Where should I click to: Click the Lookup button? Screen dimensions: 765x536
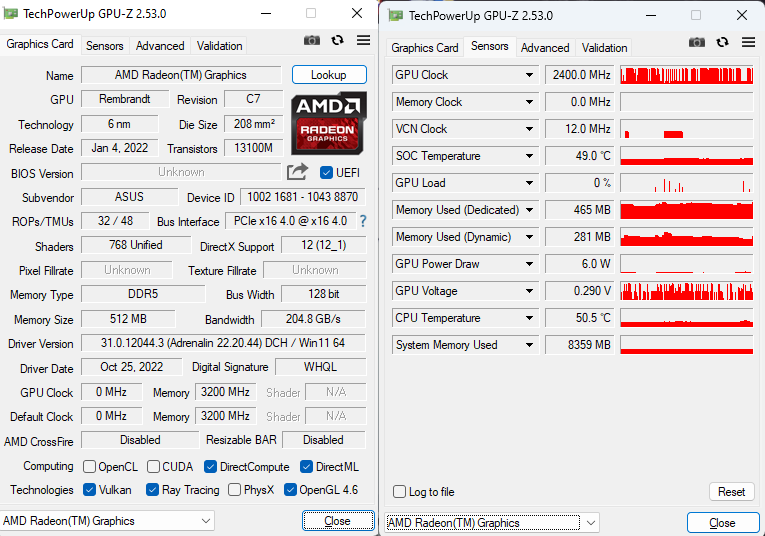pyautogui.click(x=329, y=75)
